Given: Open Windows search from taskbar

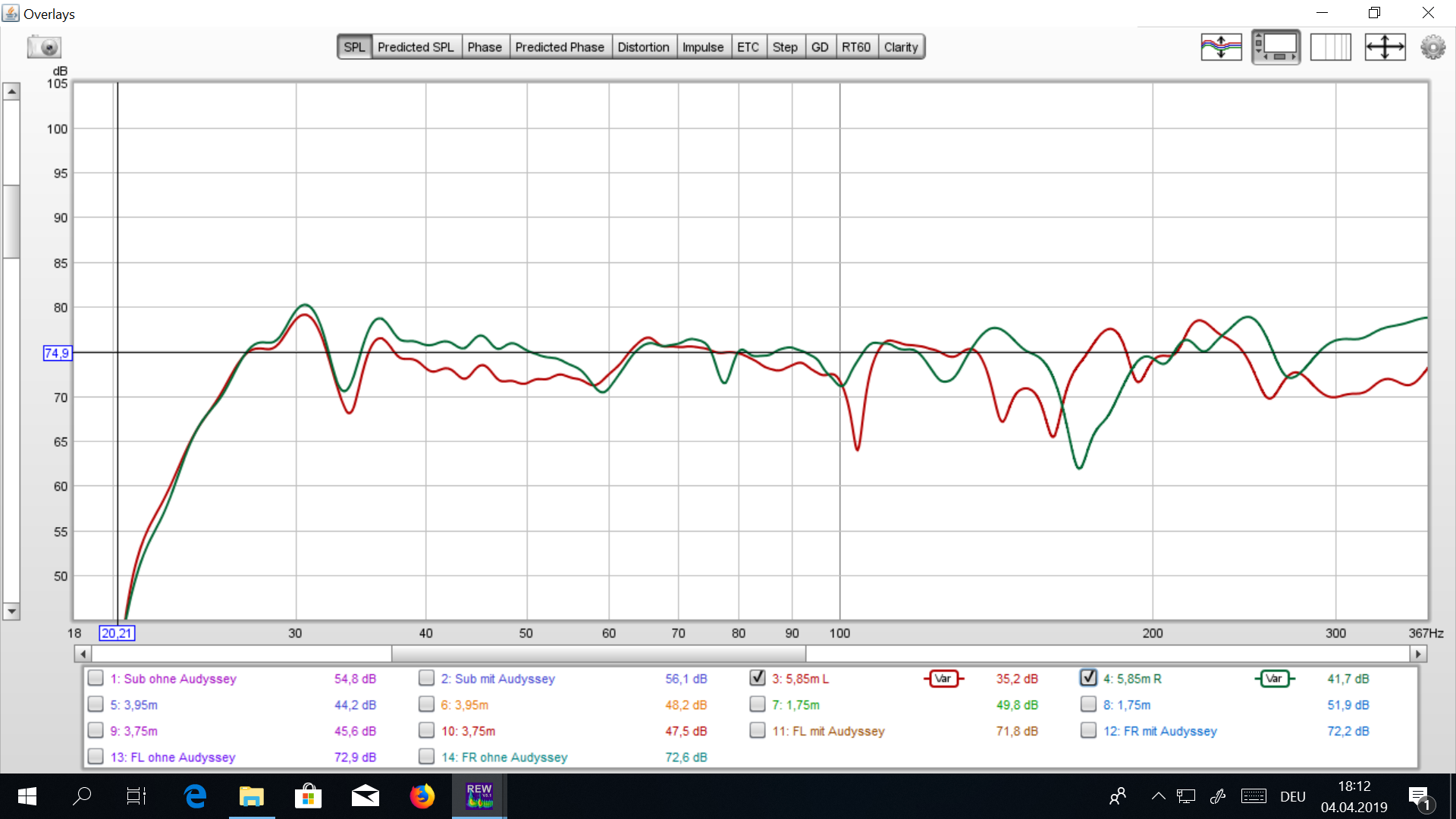Looking at the screenshot, I should [81, 796].
